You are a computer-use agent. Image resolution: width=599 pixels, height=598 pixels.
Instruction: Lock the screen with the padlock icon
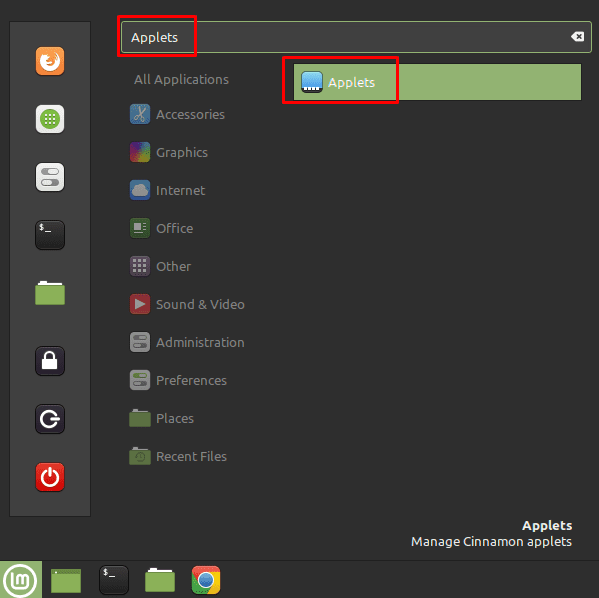coord(50,361)
